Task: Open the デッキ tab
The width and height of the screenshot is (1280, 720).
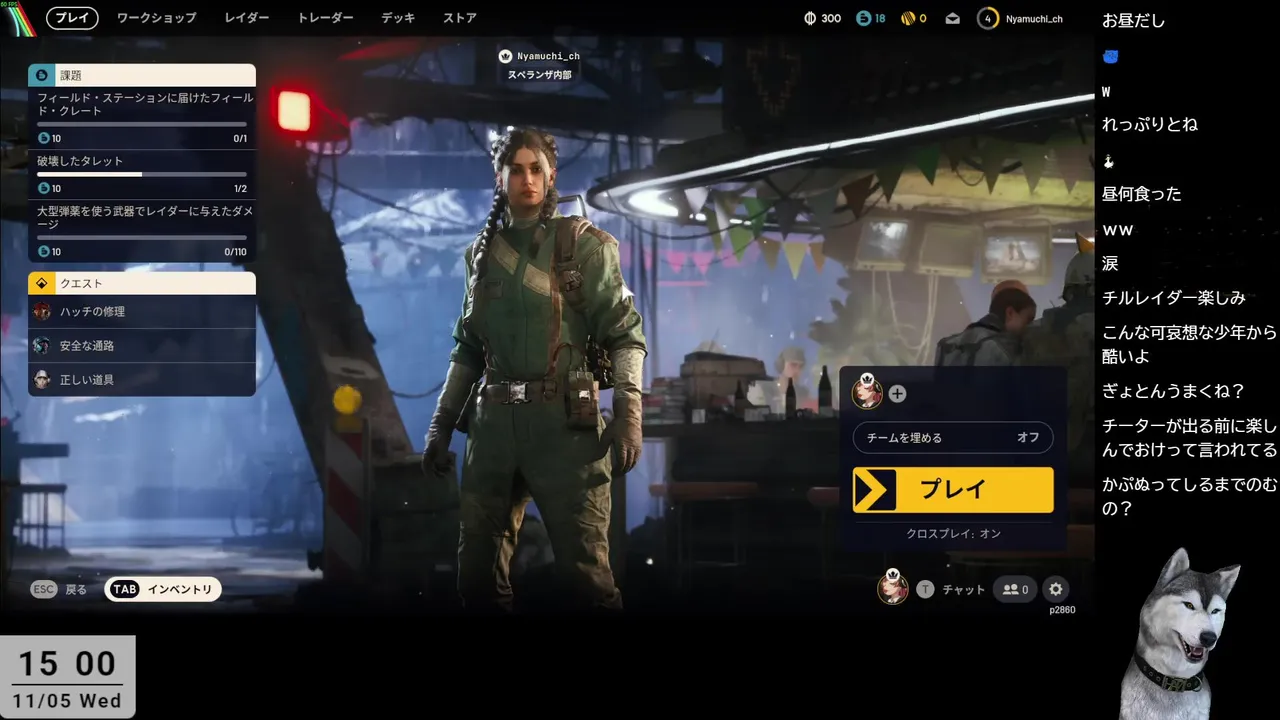Action: [398, 18]
